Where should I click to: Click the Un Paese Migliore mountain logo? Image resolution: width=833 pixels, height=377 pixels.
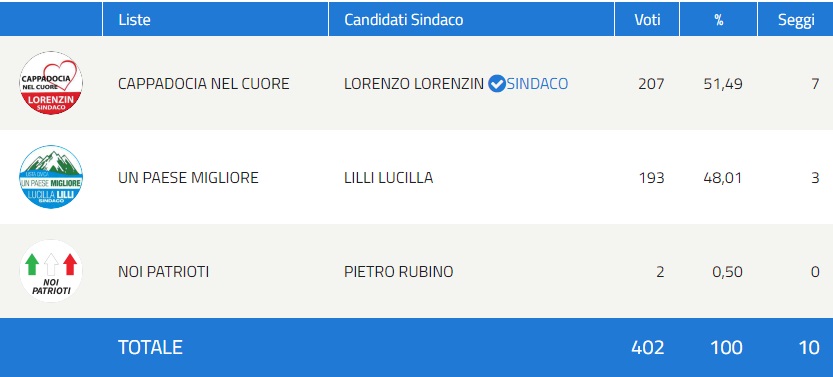[51, 177]
